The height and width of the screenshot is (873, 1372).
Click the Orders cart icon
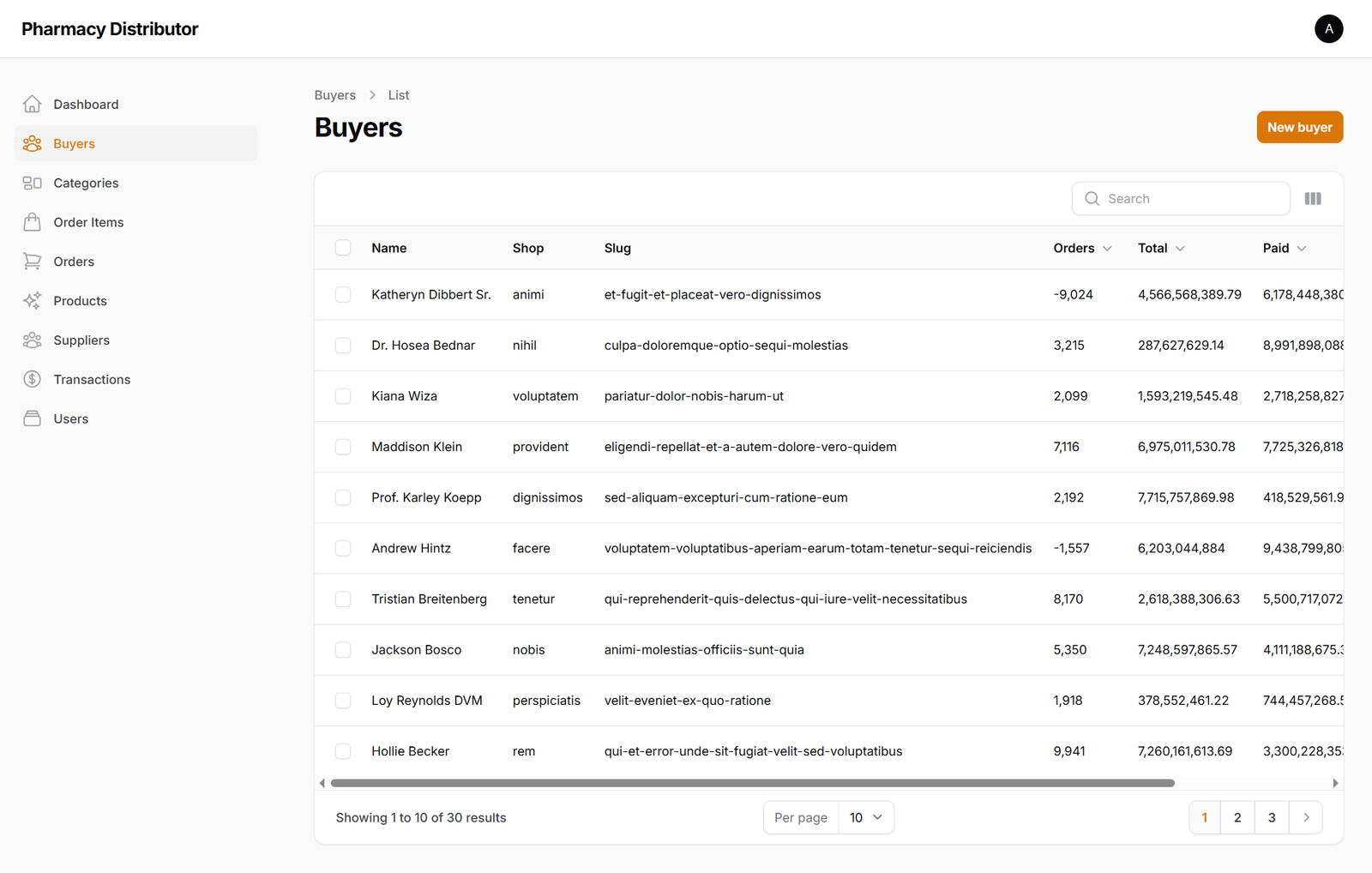coord(32,262)
